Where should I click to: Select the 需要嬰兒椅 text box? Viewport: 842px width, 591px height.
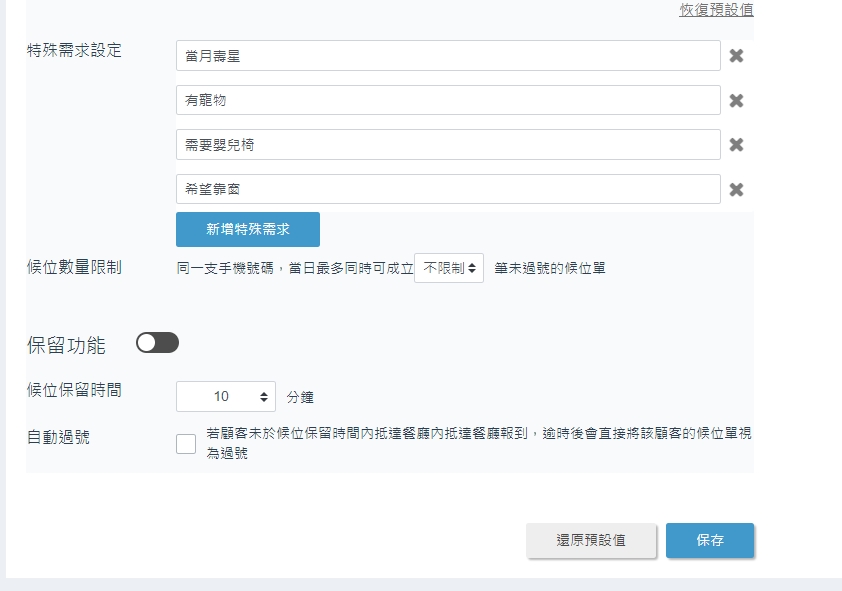click(x=448, y=145)
